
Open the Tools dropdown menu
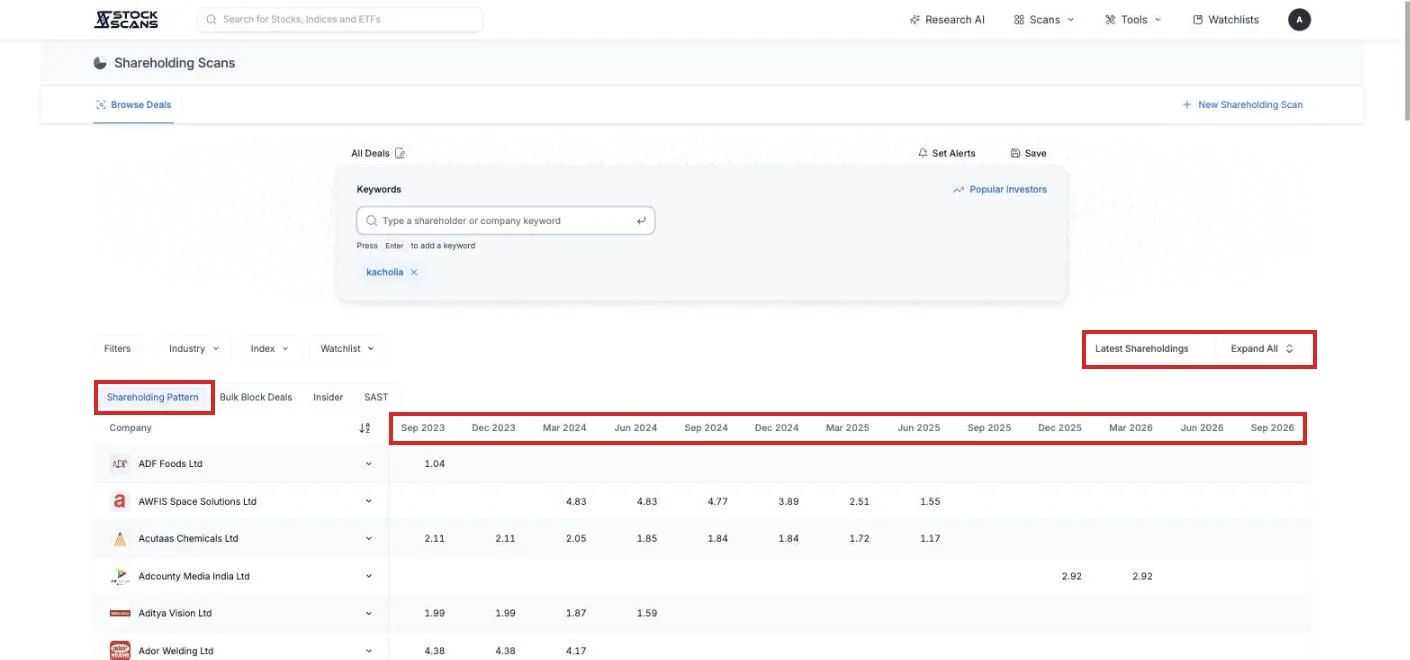tap(1133, 19)
